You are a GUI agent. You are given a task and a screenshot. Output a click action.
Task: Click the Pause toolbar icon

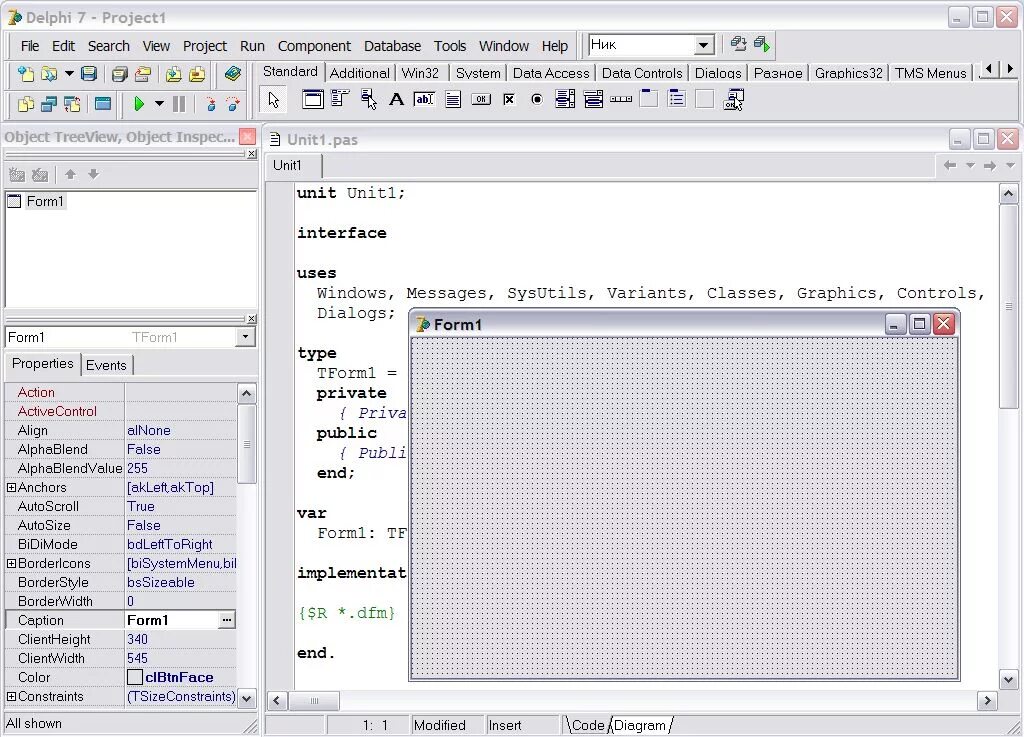179,104
